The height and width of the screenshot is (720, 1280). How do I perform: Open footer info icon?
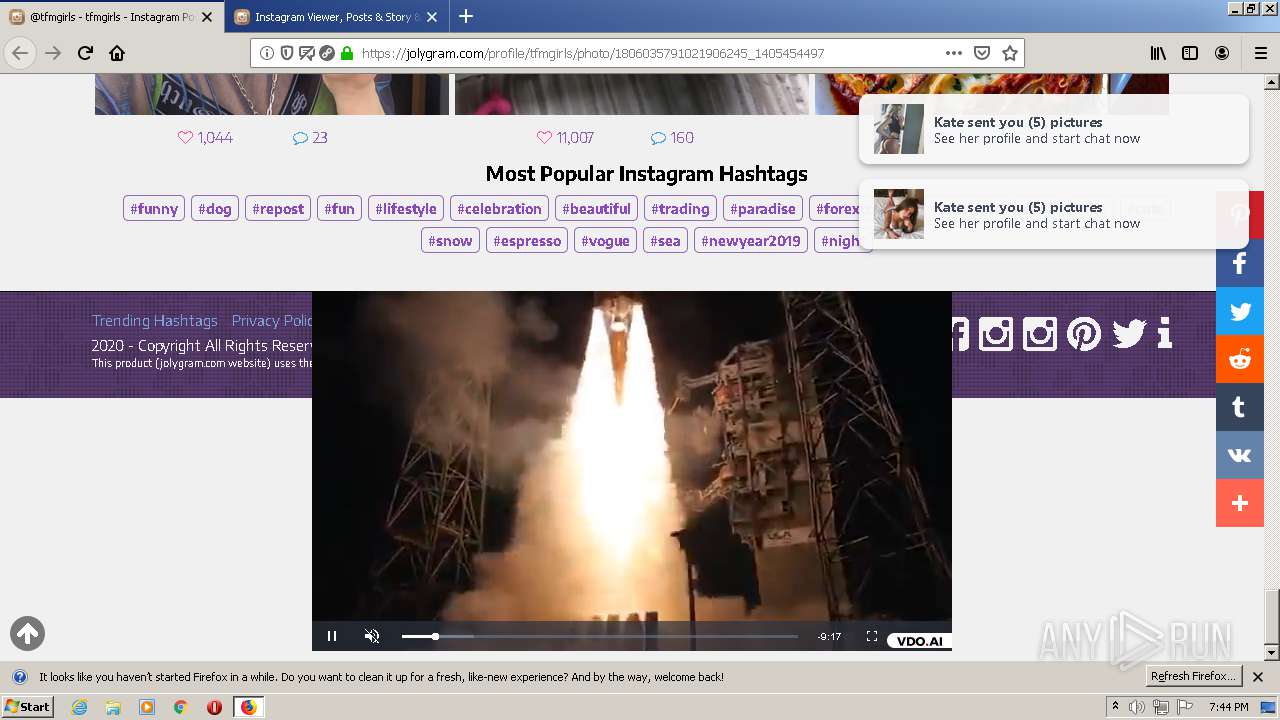[x=1164, y=333]
